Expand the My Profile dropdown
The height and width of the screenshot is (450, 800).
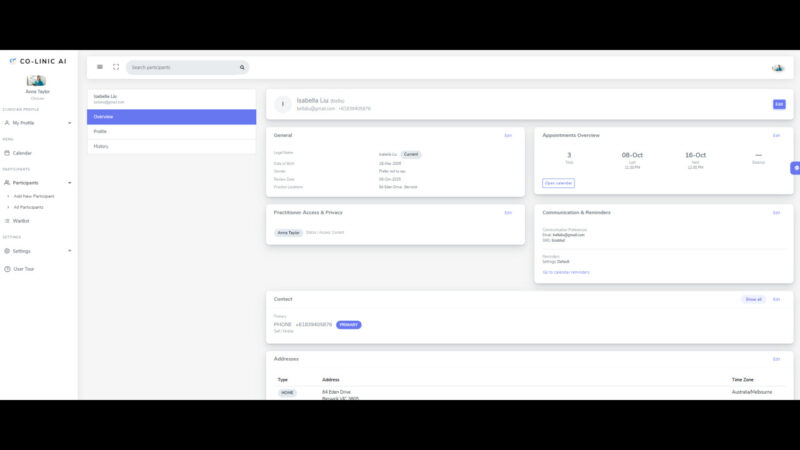(x=38, y=123)
